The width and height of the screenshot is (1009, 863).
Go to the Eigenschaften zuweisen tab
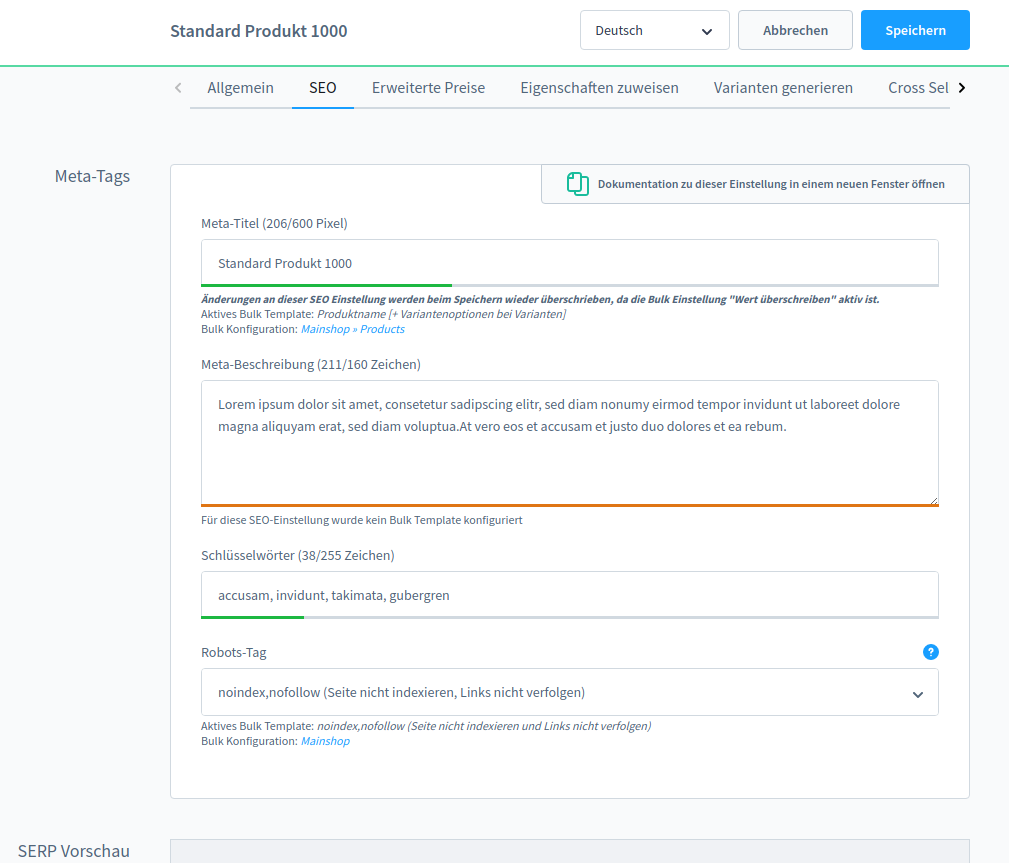pos(599,88)
